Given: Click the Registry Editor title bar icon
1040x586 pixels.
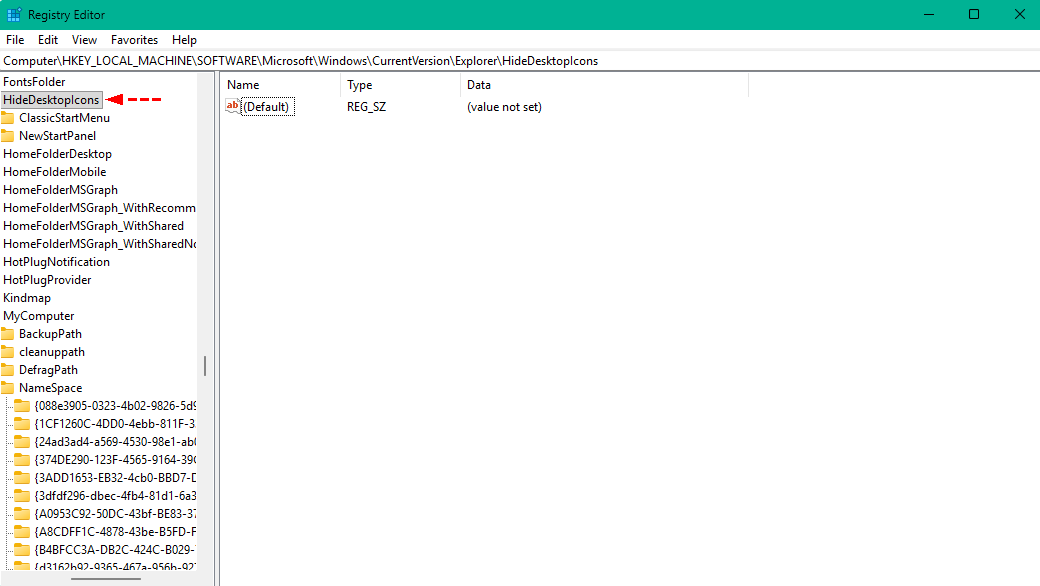Looking at the screenshot, I should coord(14,15).
